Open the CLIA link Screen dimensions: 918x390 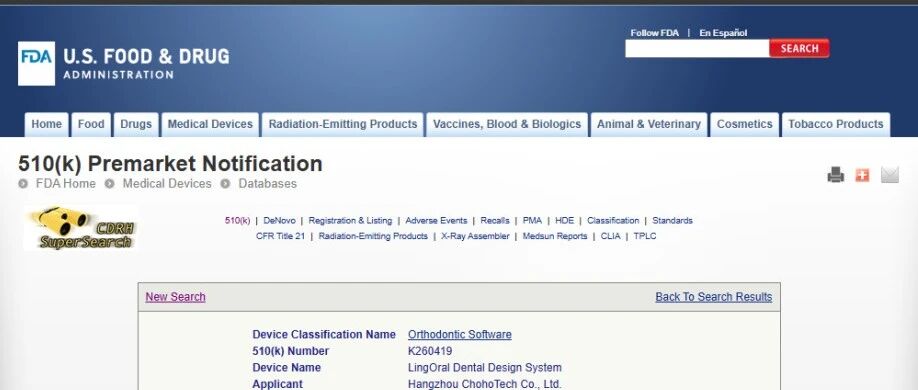(610, 237)
